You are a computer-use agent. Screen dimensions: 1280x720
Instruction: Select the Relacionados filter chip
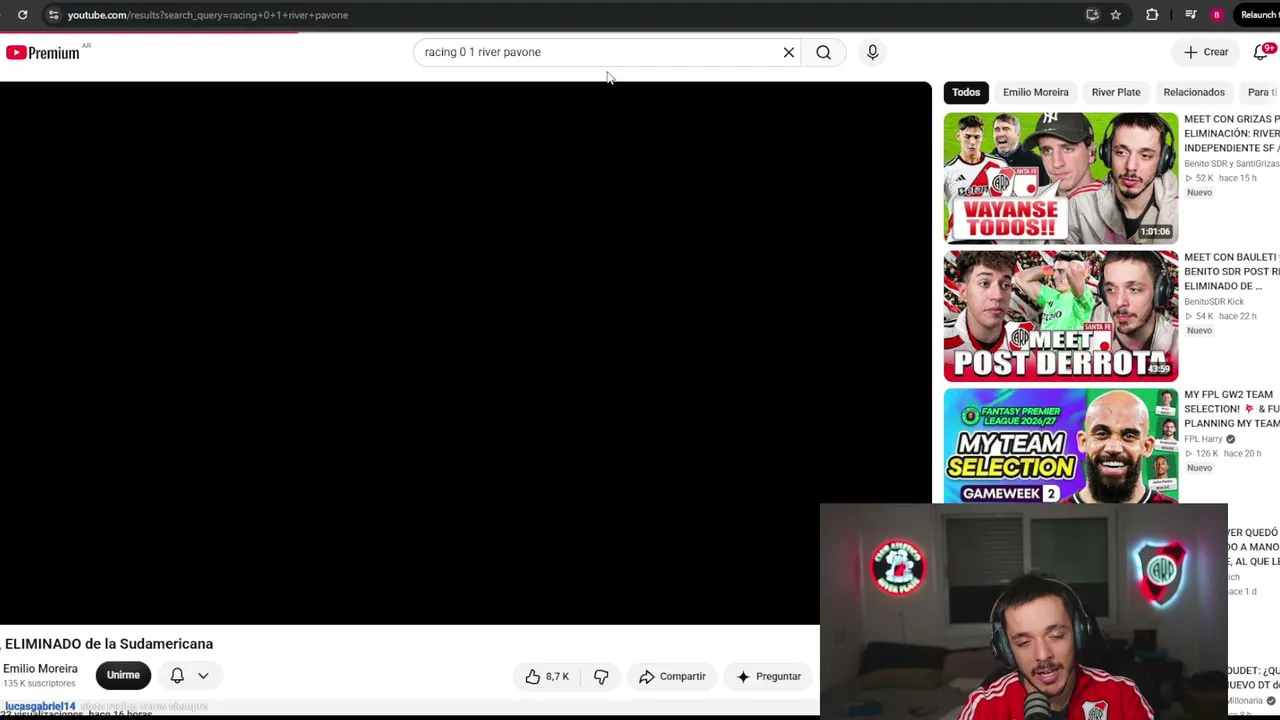1194,92
